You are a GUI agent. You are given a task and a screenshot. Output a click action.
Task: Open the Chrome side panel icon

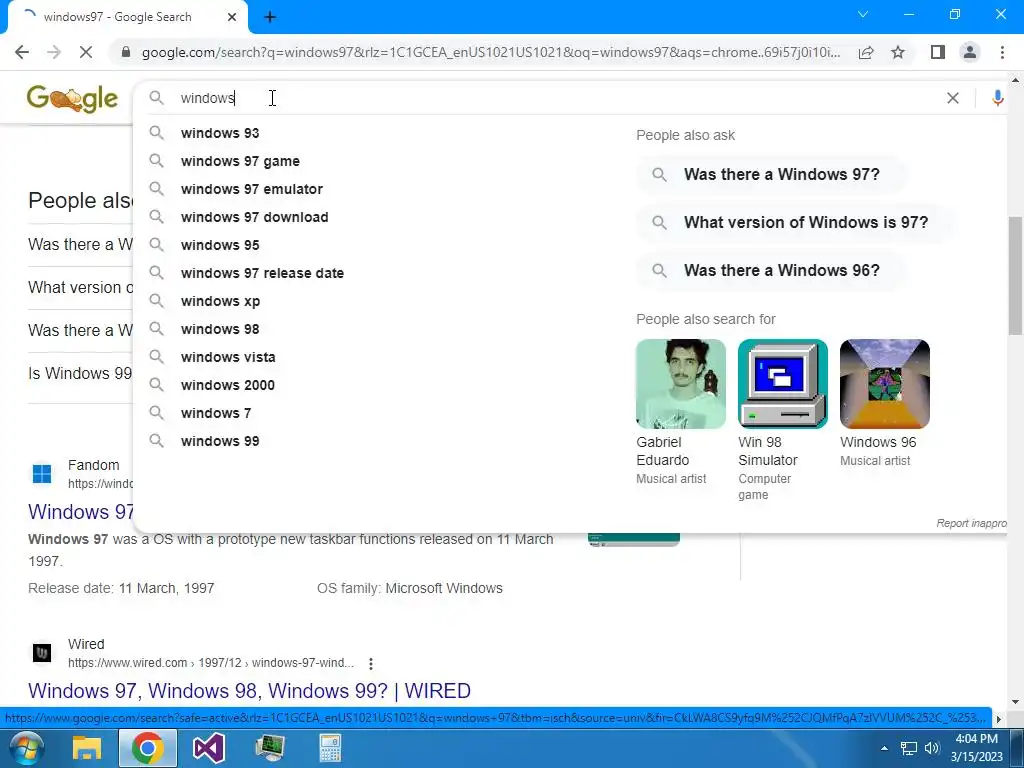(938, 52)
